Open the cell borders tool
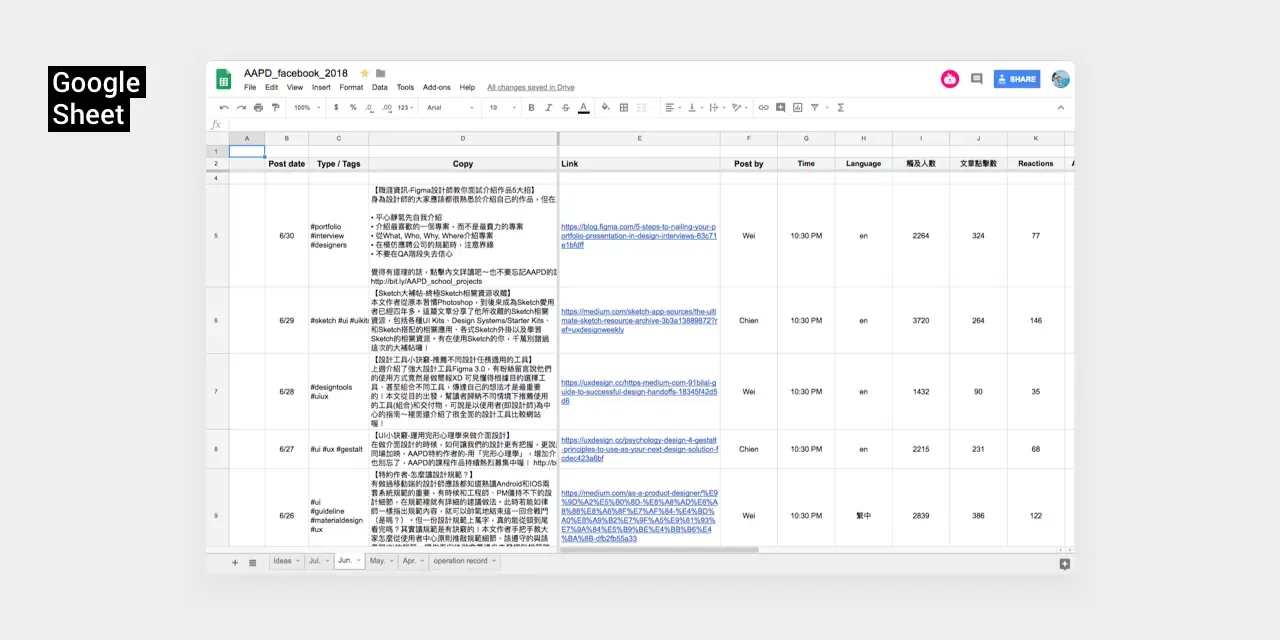Viewport: 1280px width, 640px height. pos(624,107)
